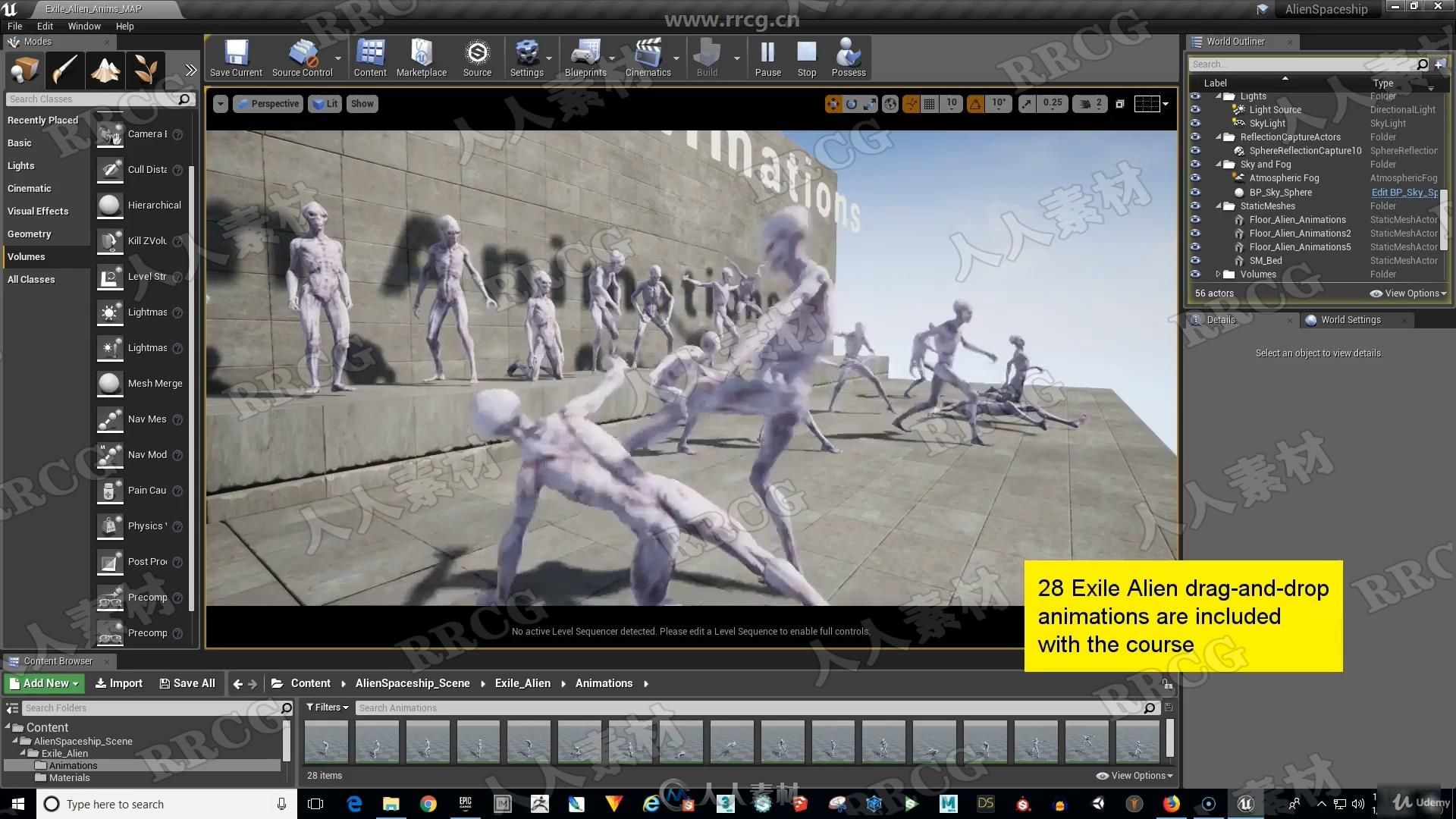
Task: Click the Add New button
Action: [x=44, y=683]
